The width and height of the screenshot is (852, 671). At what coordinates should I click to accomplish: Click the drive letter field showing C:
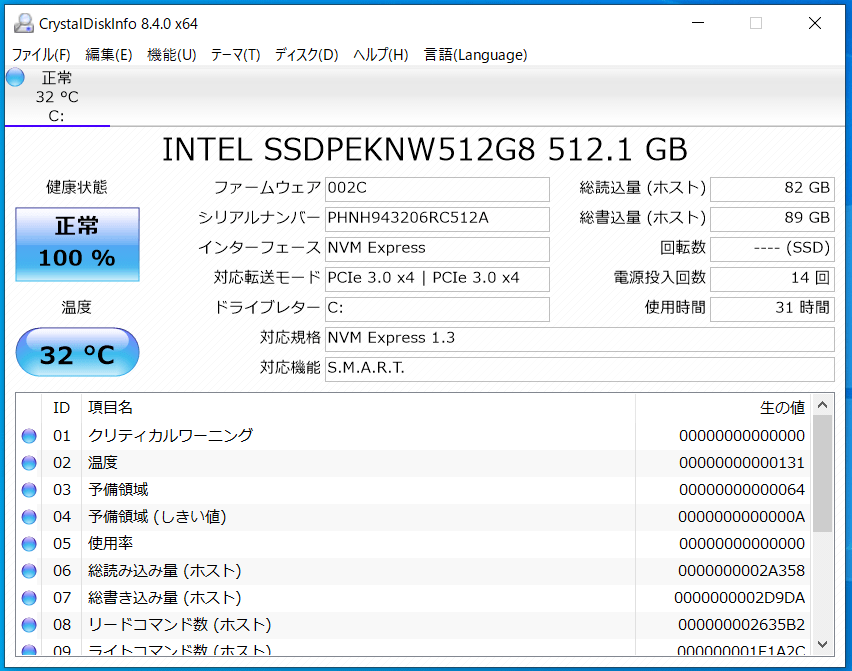tap(437, 309)
